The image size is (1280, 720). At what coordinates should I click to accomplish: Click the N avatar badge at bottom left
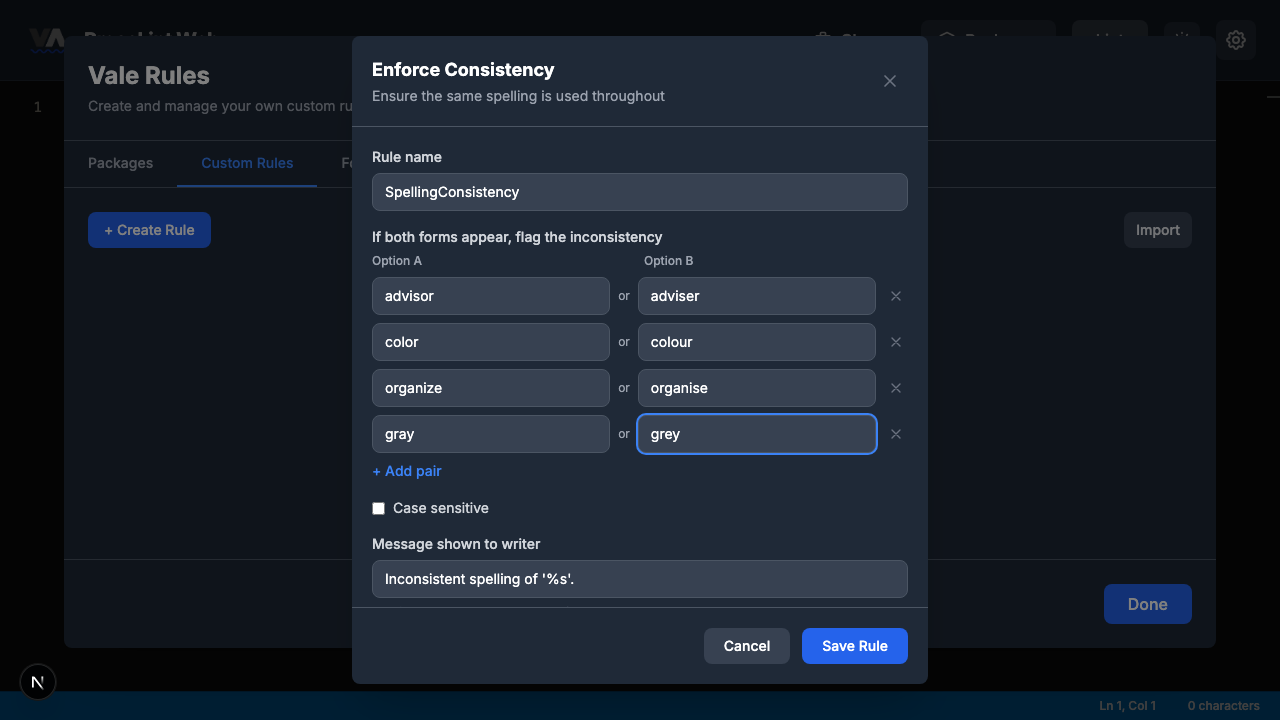[37, 682]
